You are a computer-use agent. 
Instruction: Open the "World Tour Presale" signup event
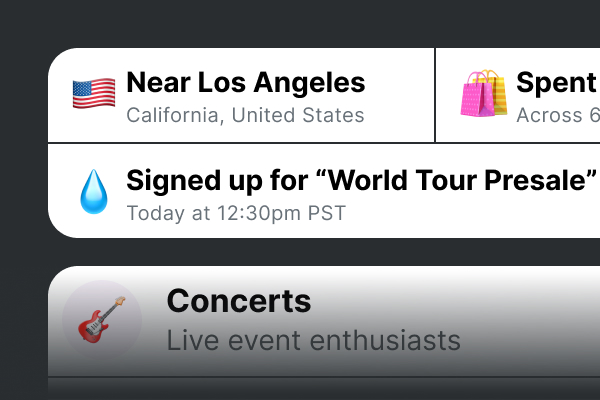point(355,180)
